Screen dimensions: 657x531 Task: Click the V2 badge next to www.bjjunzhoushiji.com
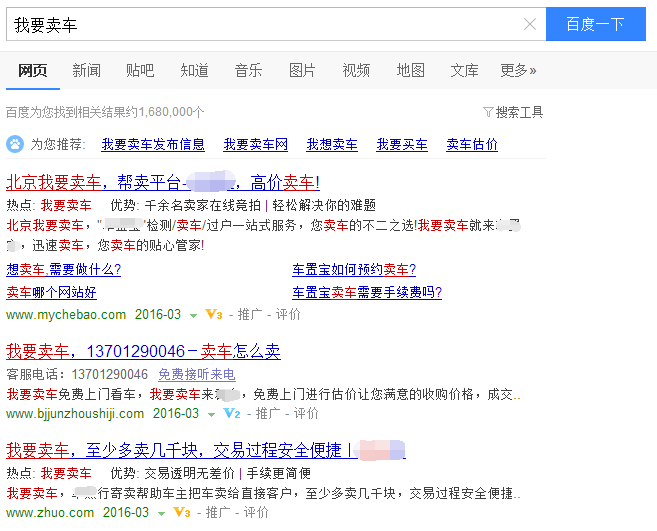point(230,413)
